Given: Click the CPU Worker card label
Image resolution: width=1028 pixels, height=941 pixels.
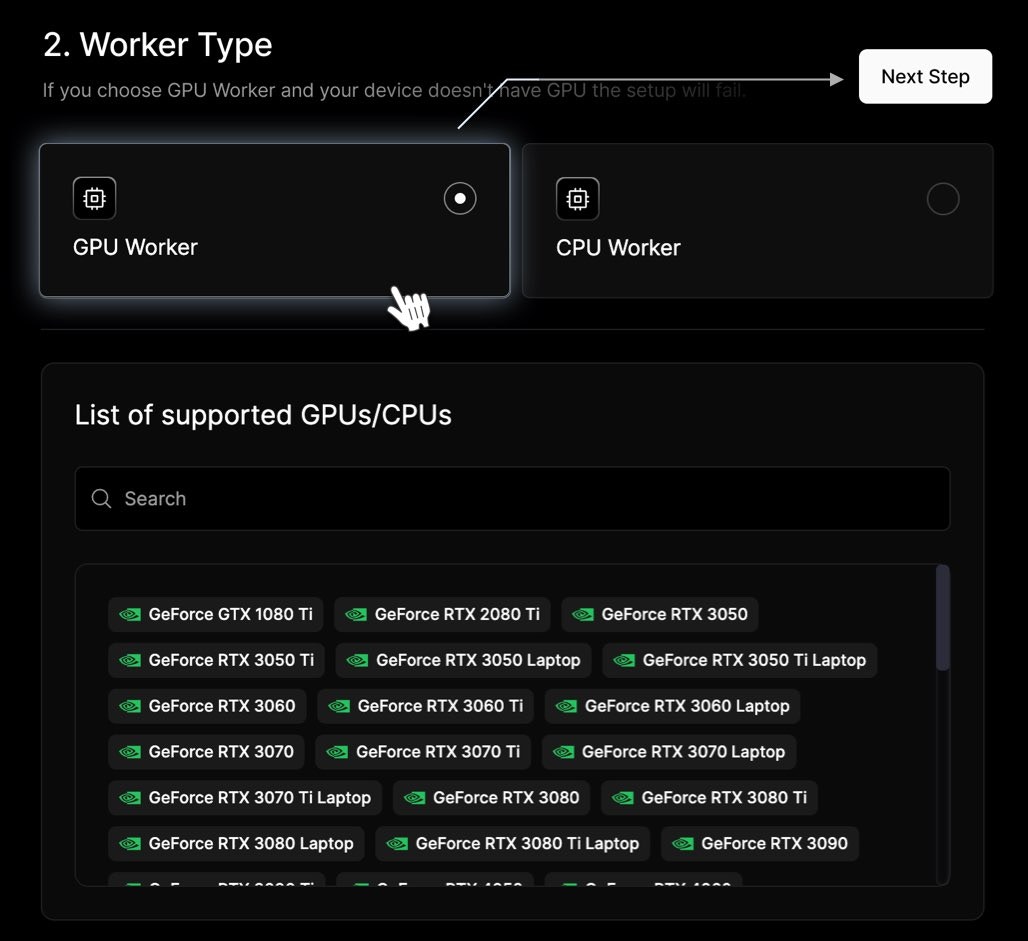Looking at the screenshot, I should point(618,248).
